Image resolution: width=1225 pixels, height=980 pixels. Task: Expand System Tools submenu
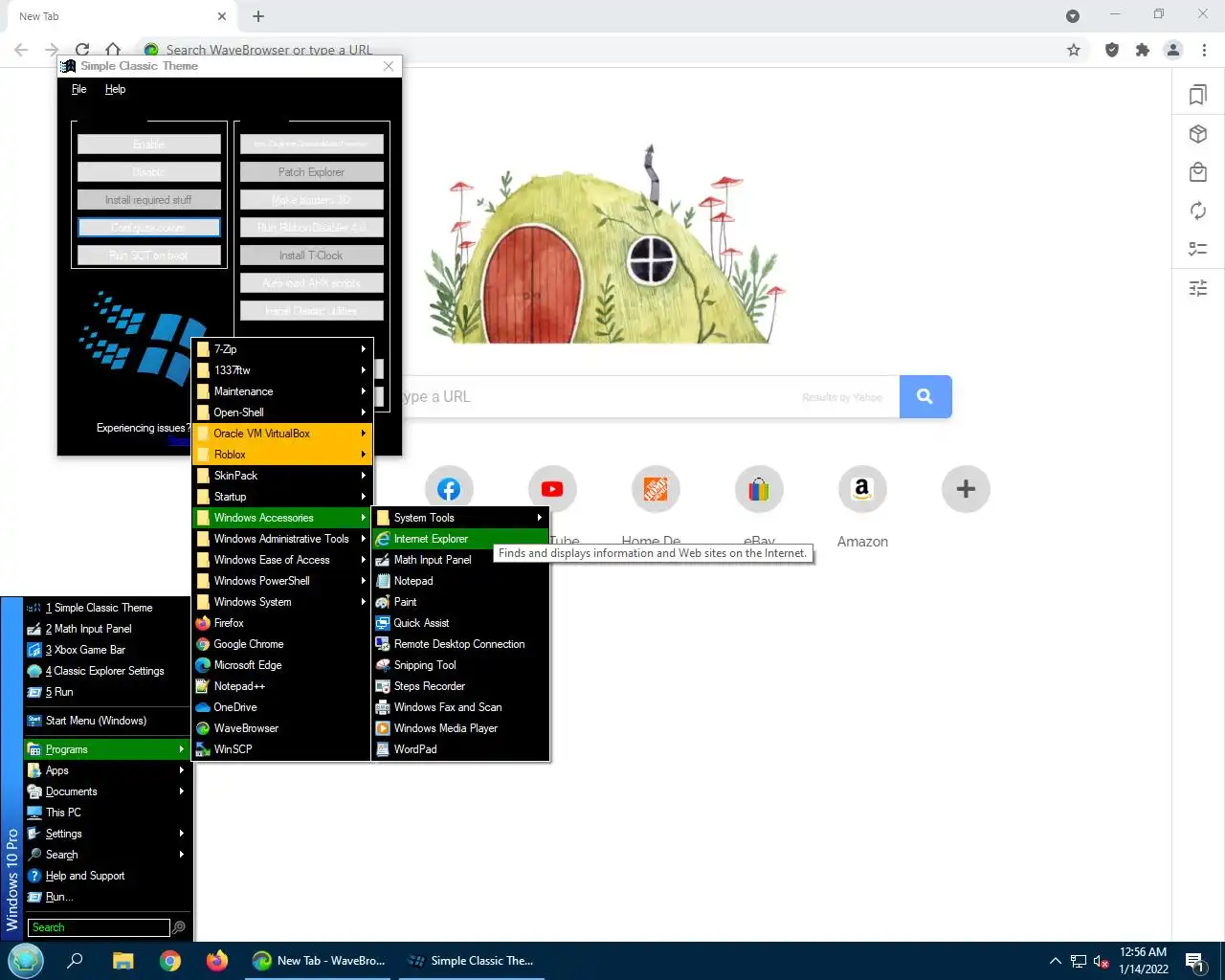point(460,518)
